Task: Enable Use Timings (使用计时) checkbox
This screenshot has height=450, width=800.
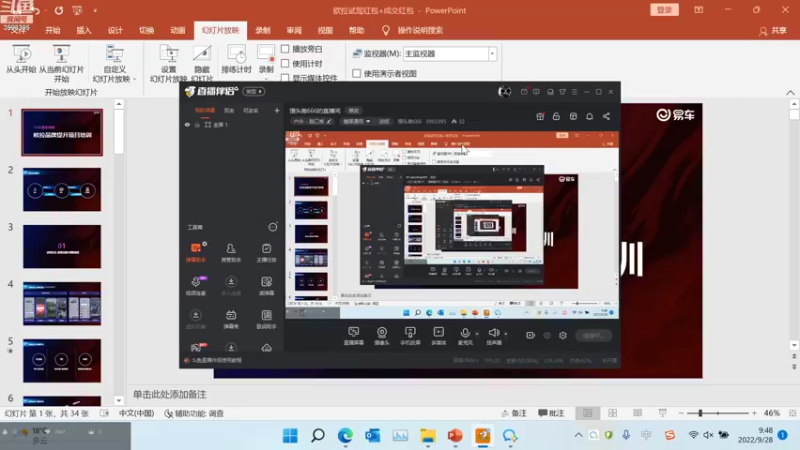Action: click(x=285, y=63)
